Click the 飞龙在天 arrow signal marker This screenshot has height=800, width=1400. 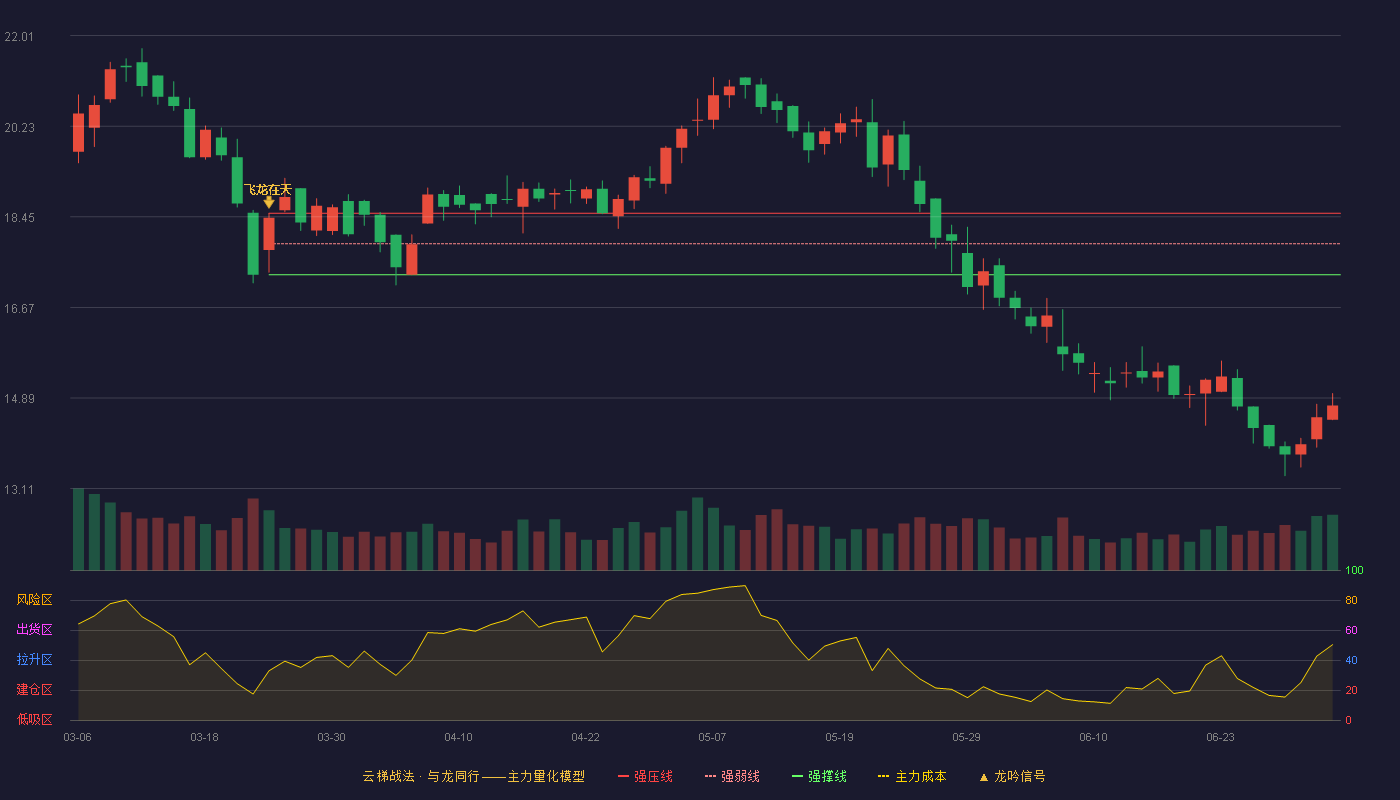pyautogui.click(x=269, y=202)
